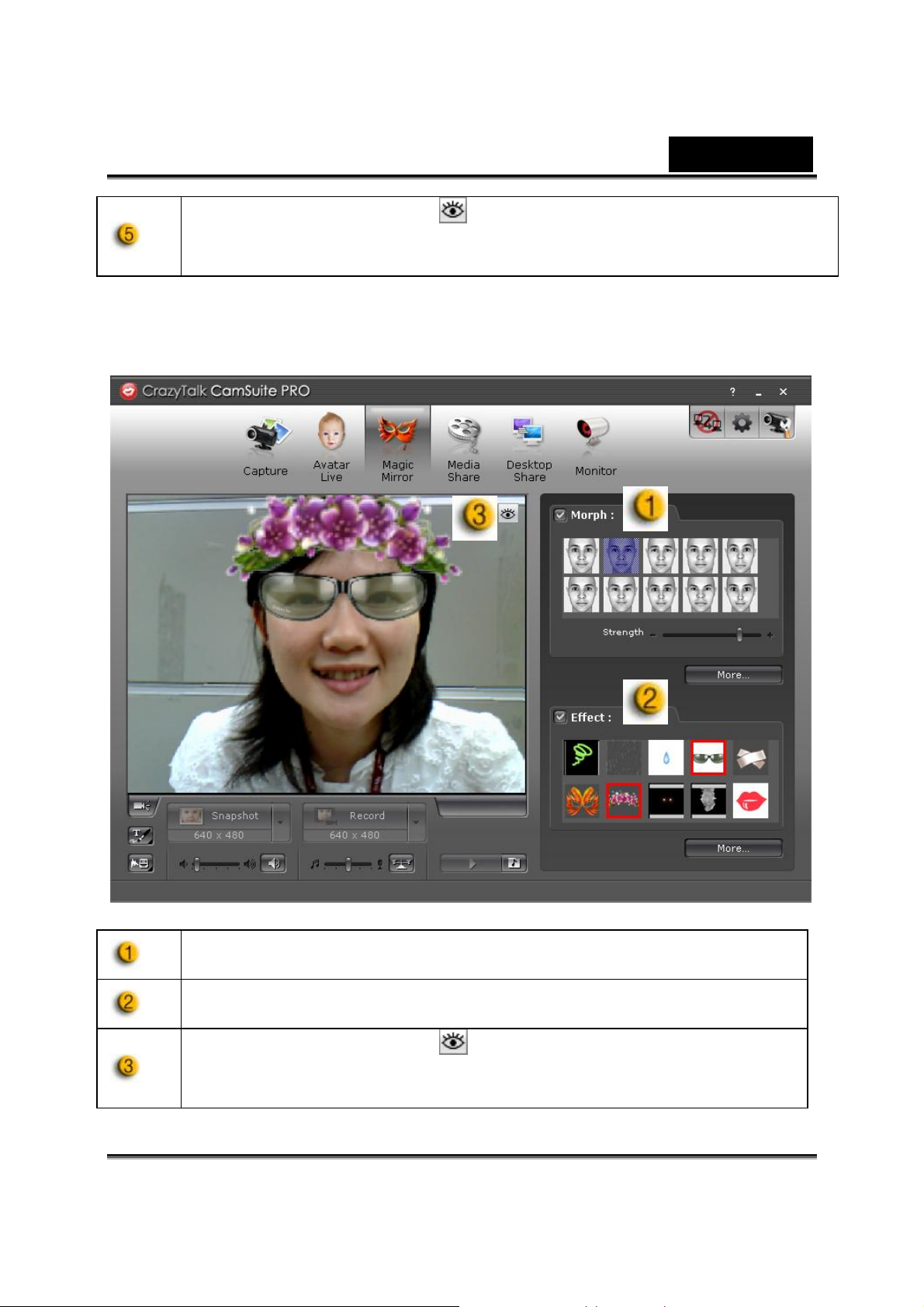The image size is (924, 1307).
Task: Select the sunglasses effect thumbnail
Action: [x=708, y=757]
